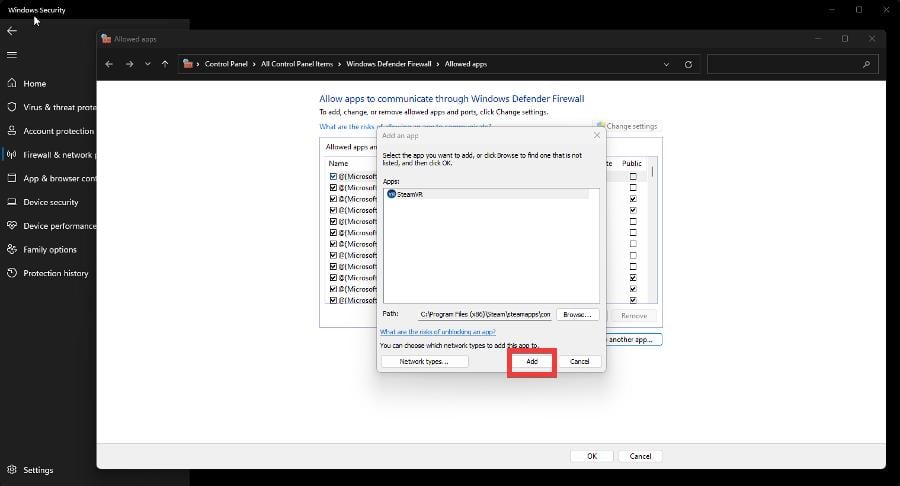Click the Protection history clock icon
The height and width of the screenshot is (486, 900).
[x=12, y=273]
